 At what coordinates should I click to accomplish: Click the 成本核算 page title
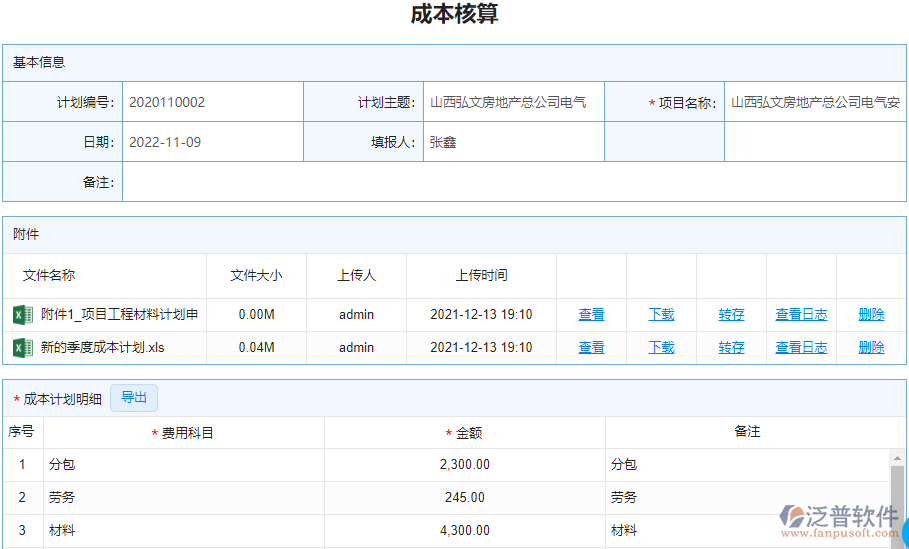point(454,14)
